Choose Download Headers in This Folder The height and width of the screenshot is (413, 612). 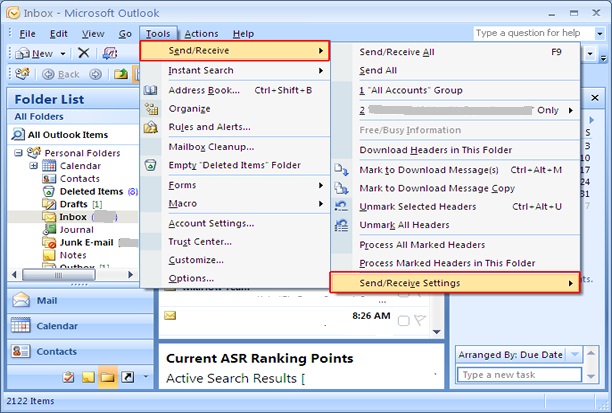tap(455, 150)
